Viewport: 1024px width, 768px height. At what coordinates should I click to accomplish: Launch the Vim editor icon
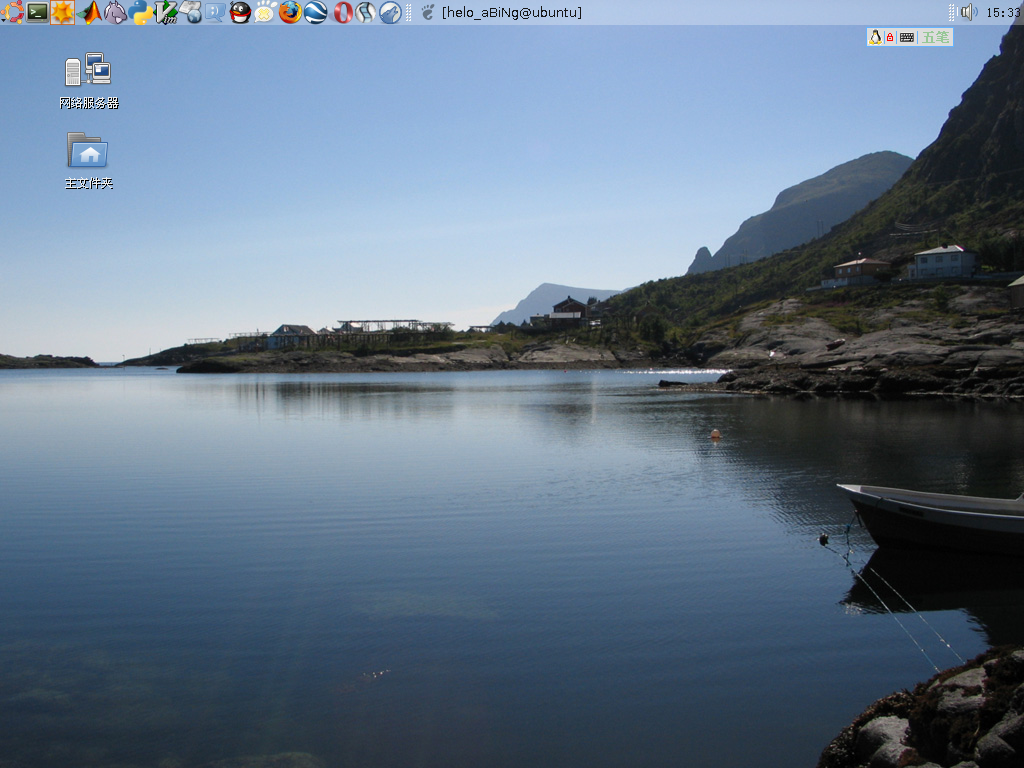(166, 12)
